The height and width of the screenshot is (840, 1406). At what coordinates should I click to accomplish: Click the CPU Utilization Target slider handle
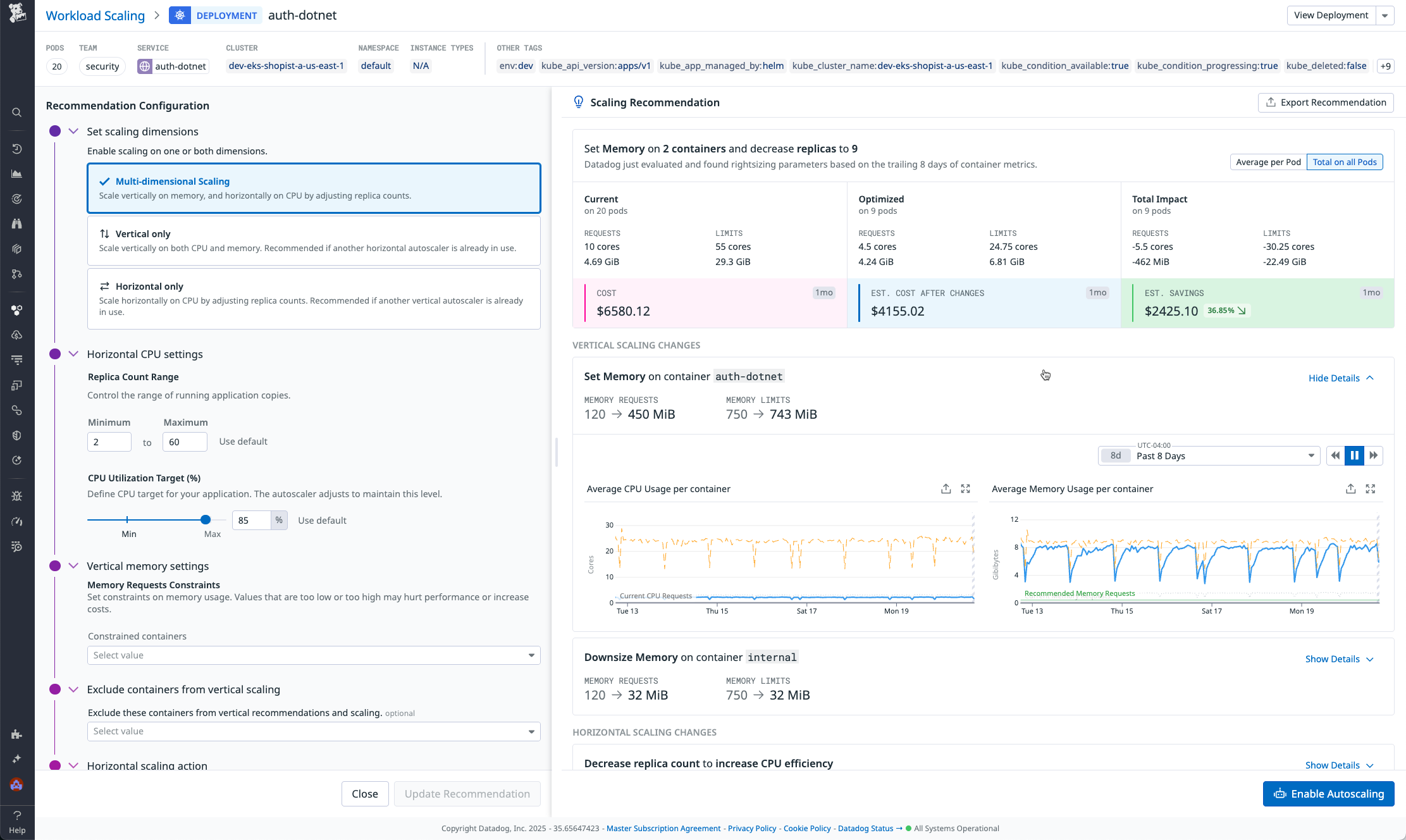click(x=205, y=519)
